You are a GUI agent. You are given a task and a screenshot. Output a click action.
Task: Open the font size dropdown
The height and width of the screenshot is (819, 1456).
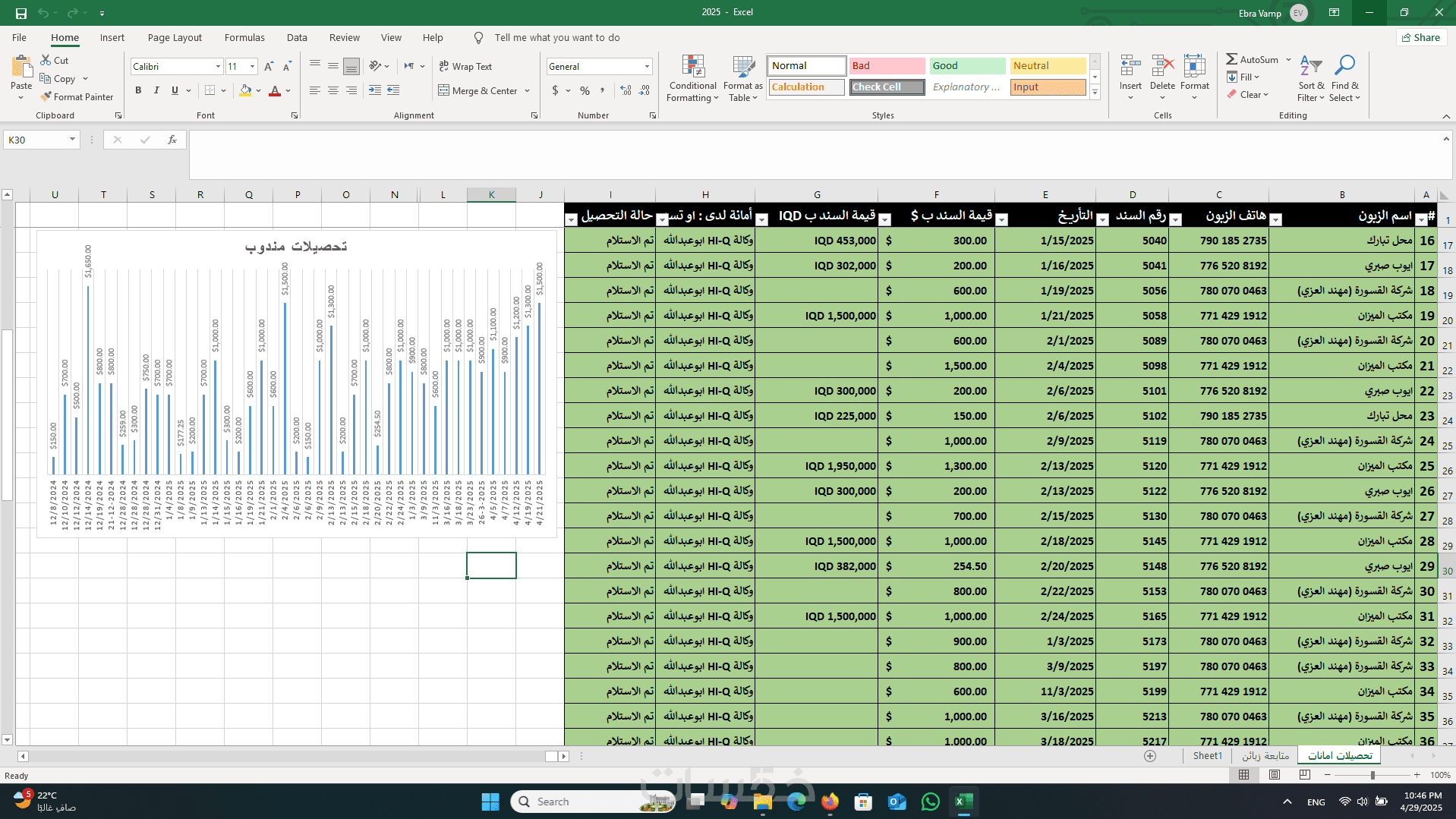point(252,67)
